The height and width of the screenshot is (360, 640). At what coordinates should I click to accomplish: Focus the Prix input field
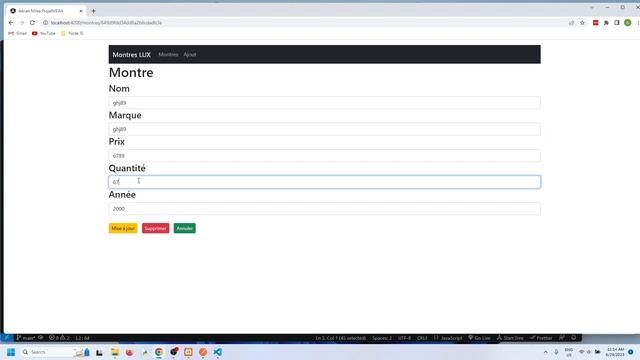click(x=324, y=156)
